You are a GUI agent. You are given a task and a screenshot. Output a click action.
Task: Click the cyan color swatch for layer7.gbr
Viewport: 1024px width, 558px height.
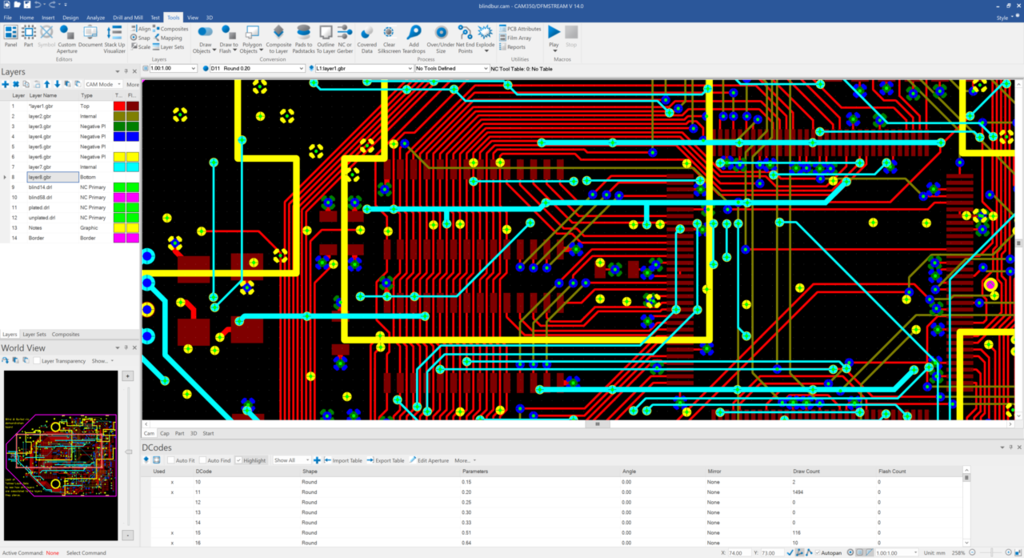point(119,167)
